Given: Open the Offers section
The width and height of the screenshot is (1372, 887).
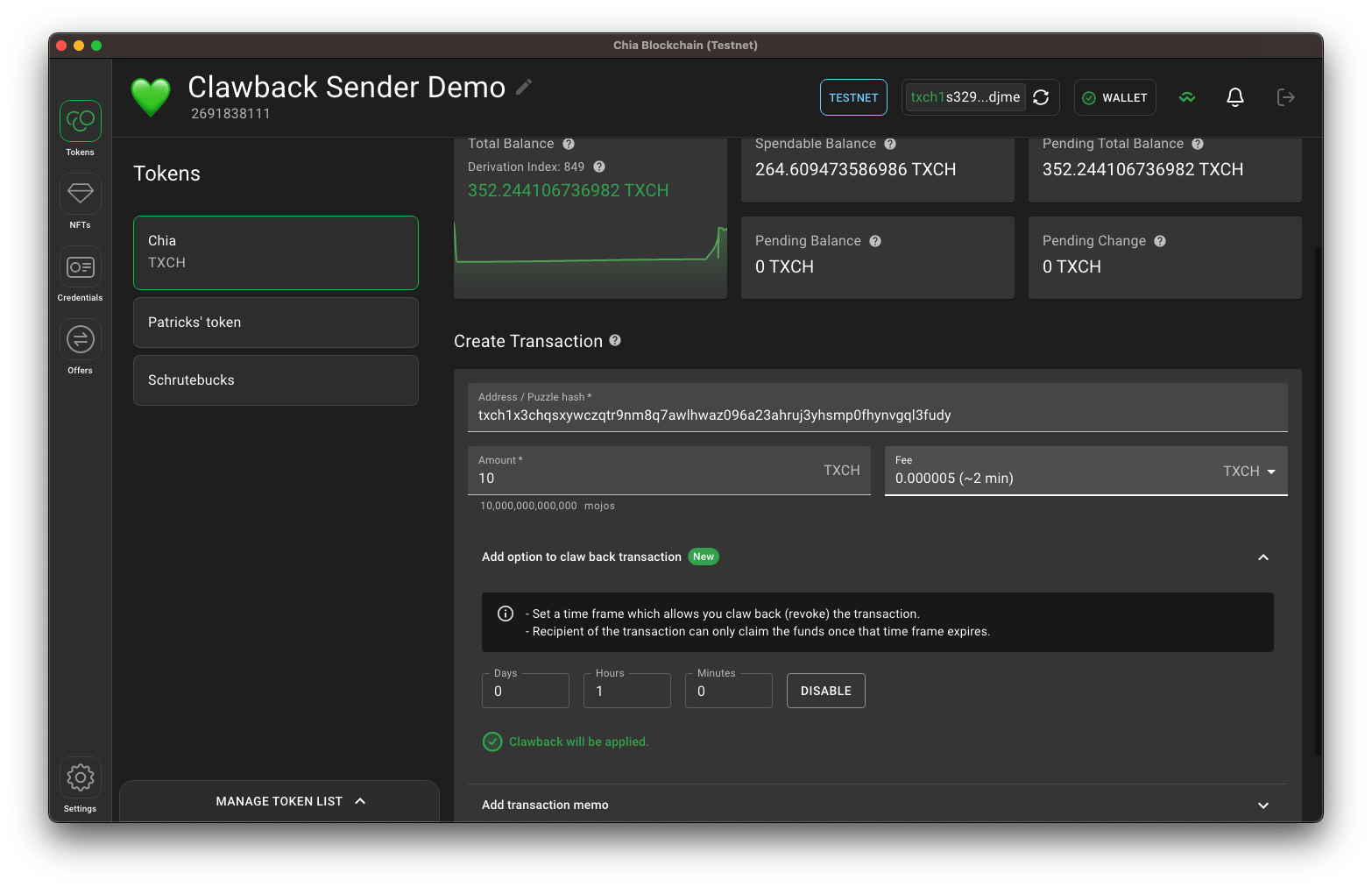Looking at the screenshot, I should point(80,339).
